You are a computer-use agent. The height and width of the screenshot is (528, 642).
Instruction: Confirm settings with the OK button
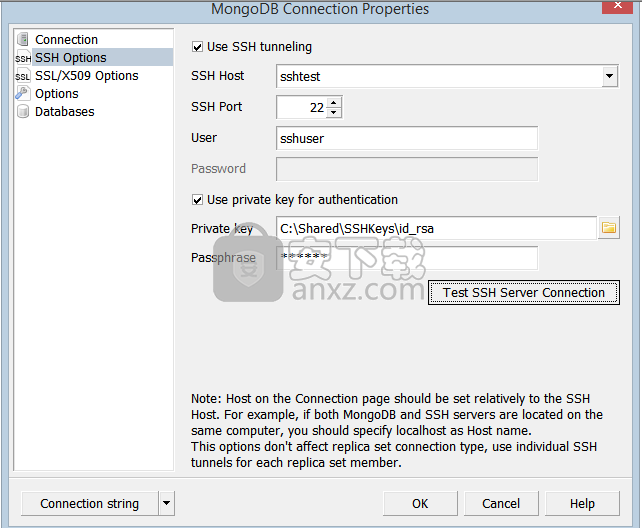coord(420,504)
